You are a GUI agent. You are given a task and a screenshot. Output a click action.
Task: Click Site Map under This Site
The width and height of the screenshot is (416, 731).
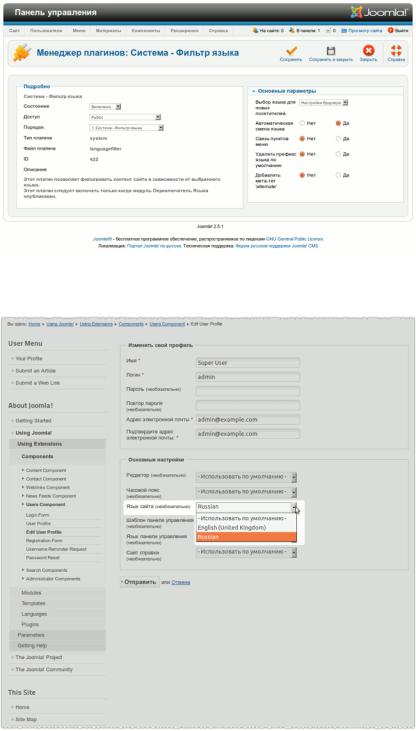pyautogui.click(x=26, y=719)
